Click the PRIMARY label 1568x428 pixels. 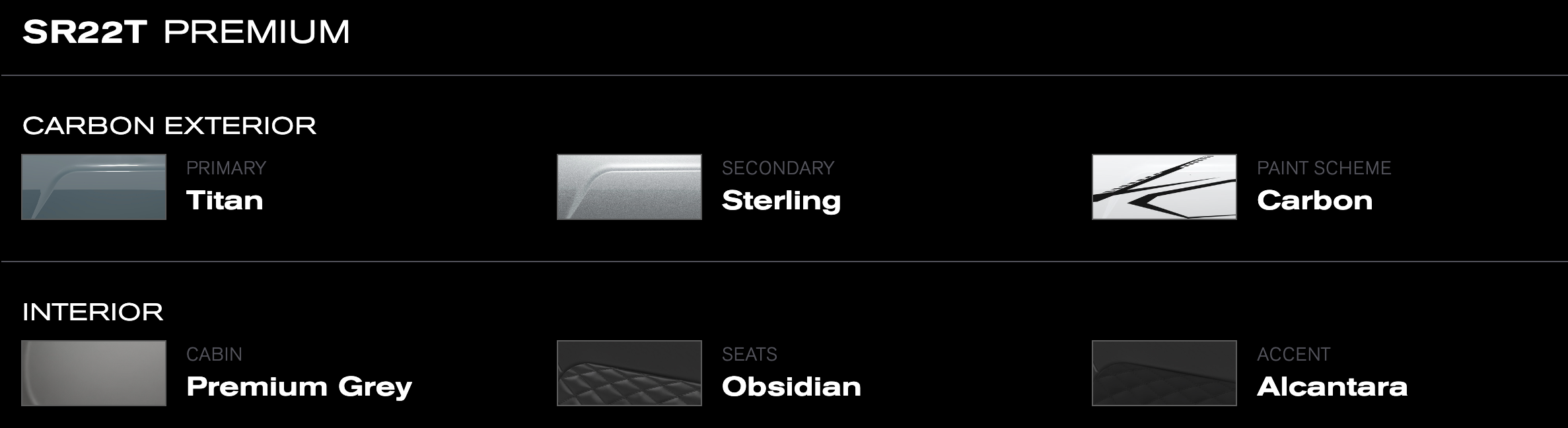tap(226, 168)
